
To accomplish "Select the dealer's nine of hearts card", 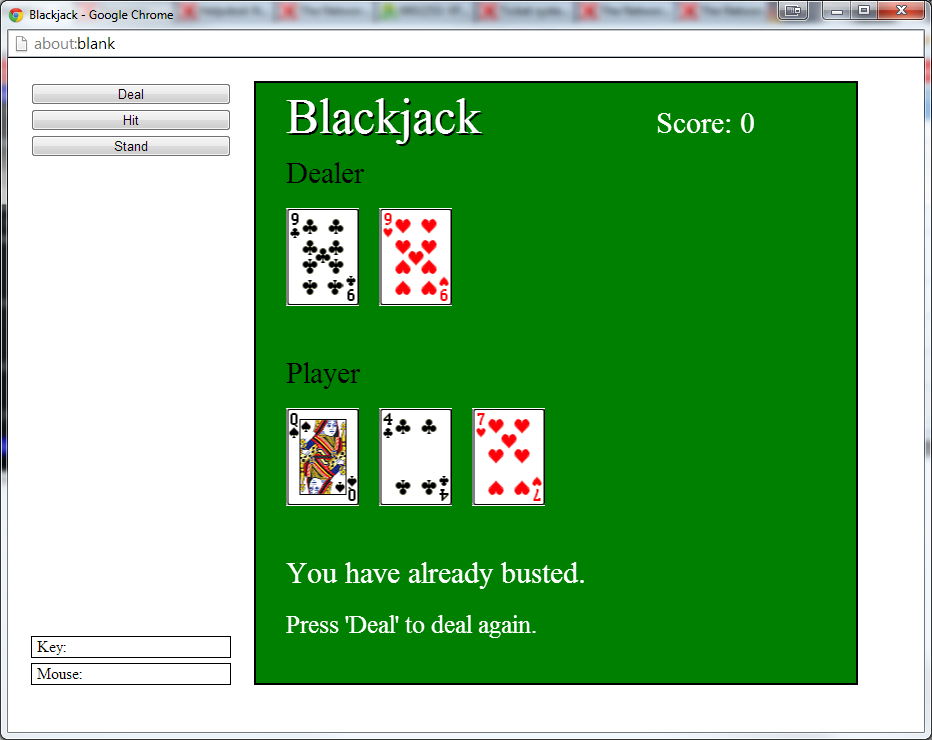I will (416, 257).
